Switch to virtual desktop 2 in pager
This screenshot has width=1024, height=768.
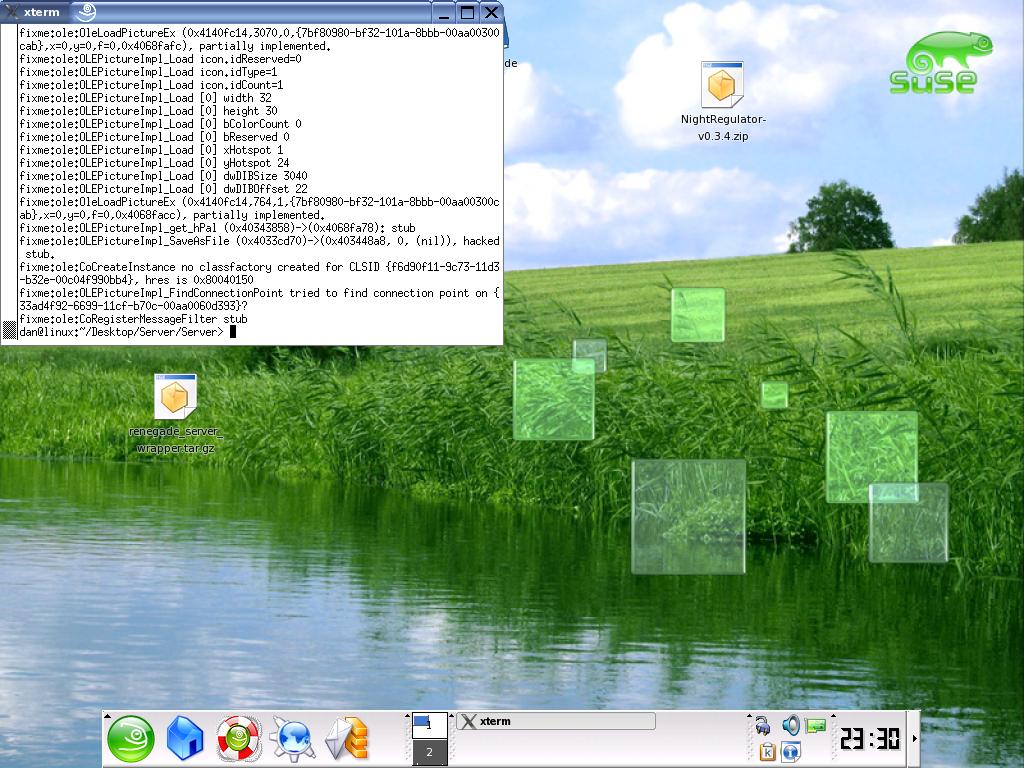(429, 752)
